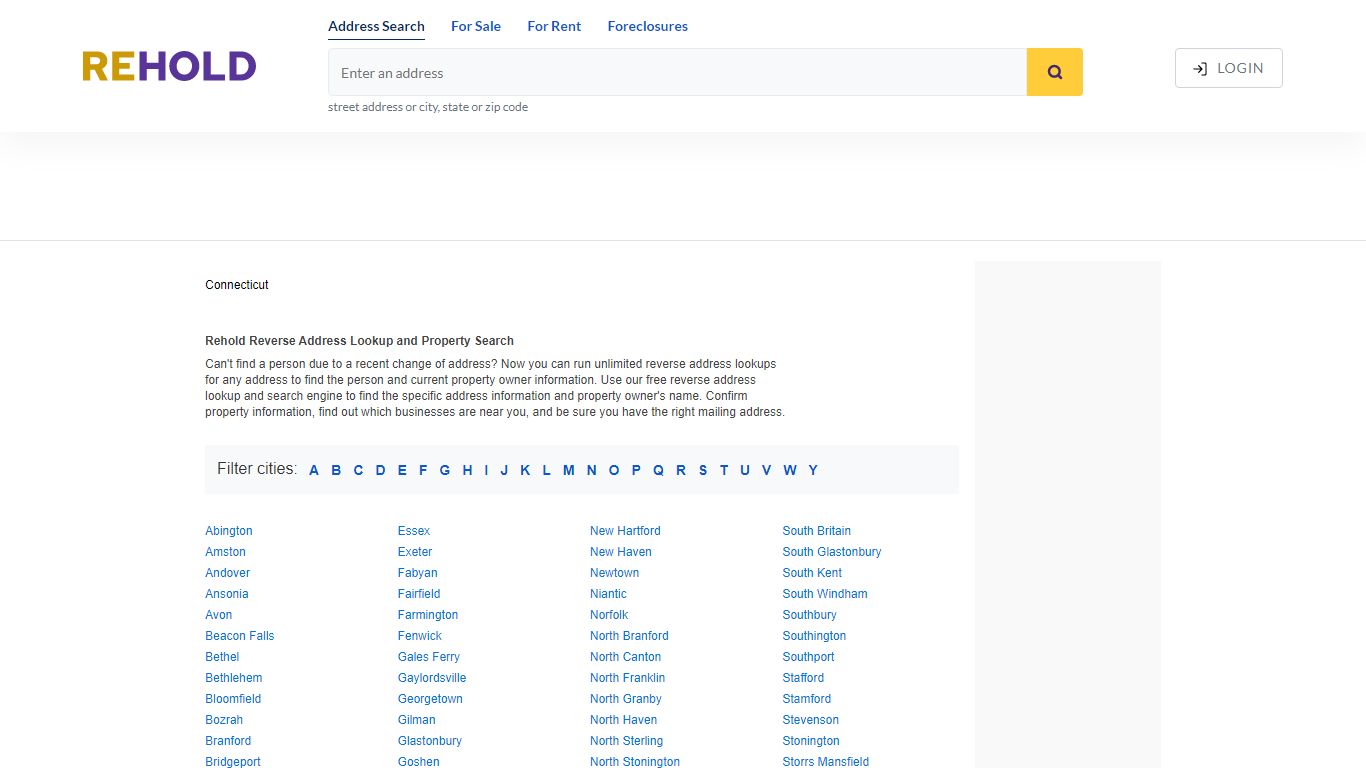Click the 'Enter an address' search field
Viewport: 1366px width, 768px height.
click(677, 72)
